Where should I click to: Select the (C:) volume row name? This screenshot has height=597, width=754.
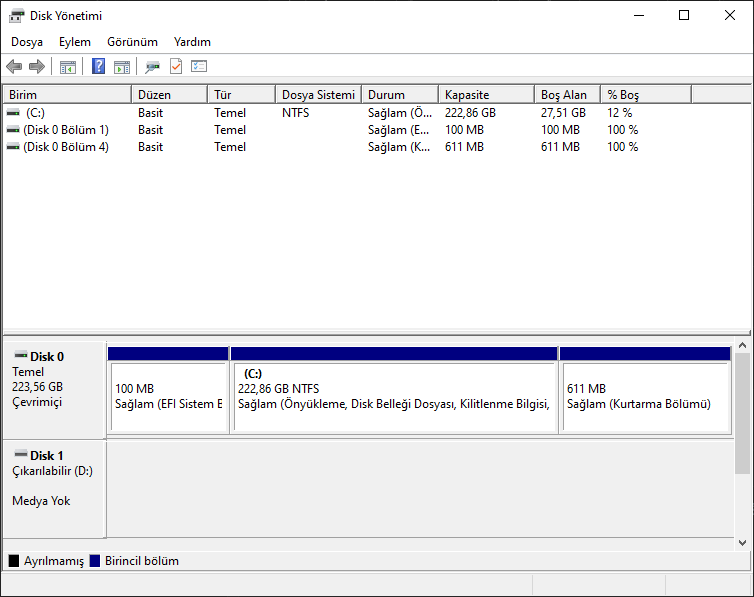click(35, 112)
